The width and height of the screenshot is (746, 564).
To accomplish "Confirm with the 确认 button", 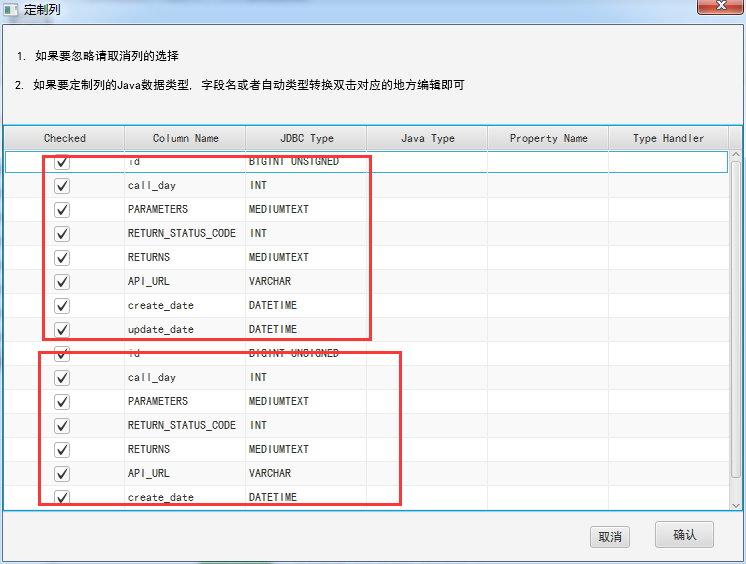I will point(684,534).
